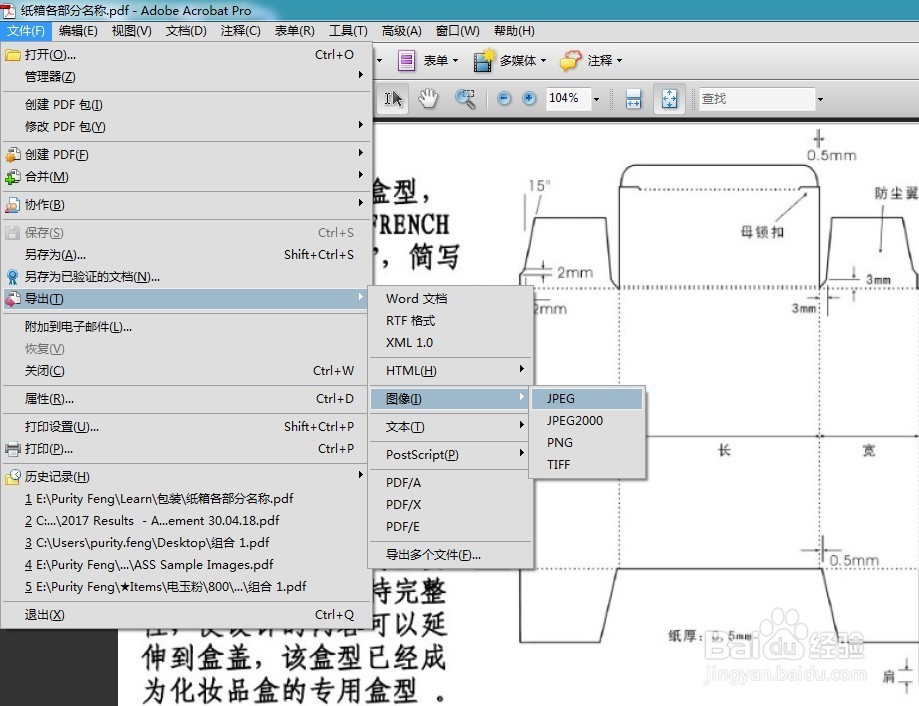The image size is (919, 706).
Task: Open the 查找 search options dropdown arrow
Action: pyautogui.click(x=820, y=99)
